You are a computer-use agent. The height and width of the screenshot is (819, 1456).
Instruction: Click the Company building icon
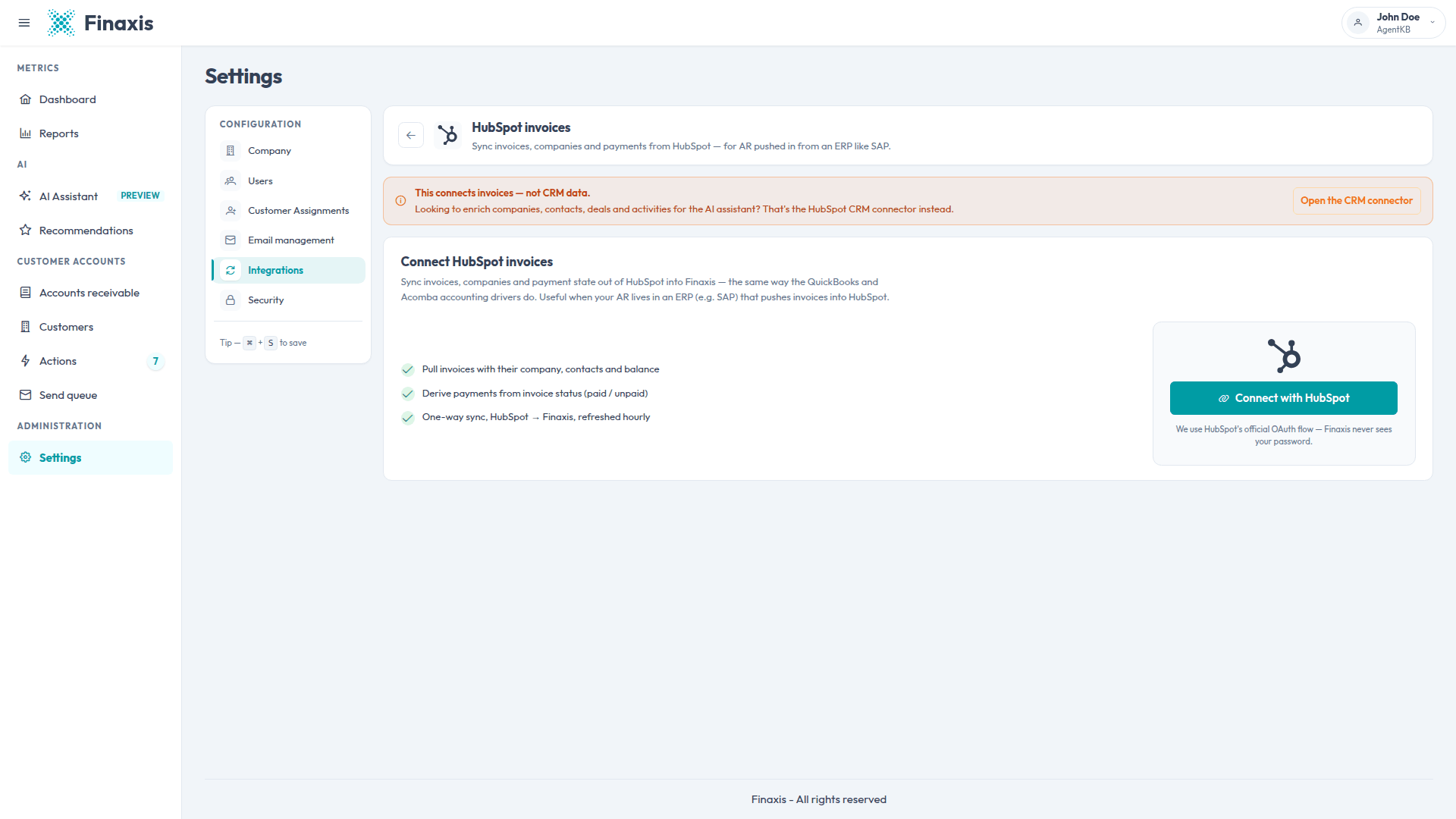pos(231,151)
